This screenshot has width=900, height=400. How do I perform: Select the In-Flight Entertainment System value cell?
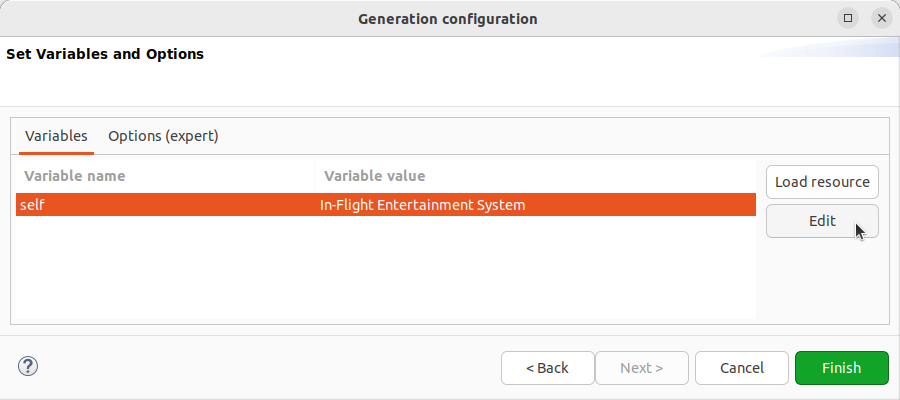click(422, 205)
